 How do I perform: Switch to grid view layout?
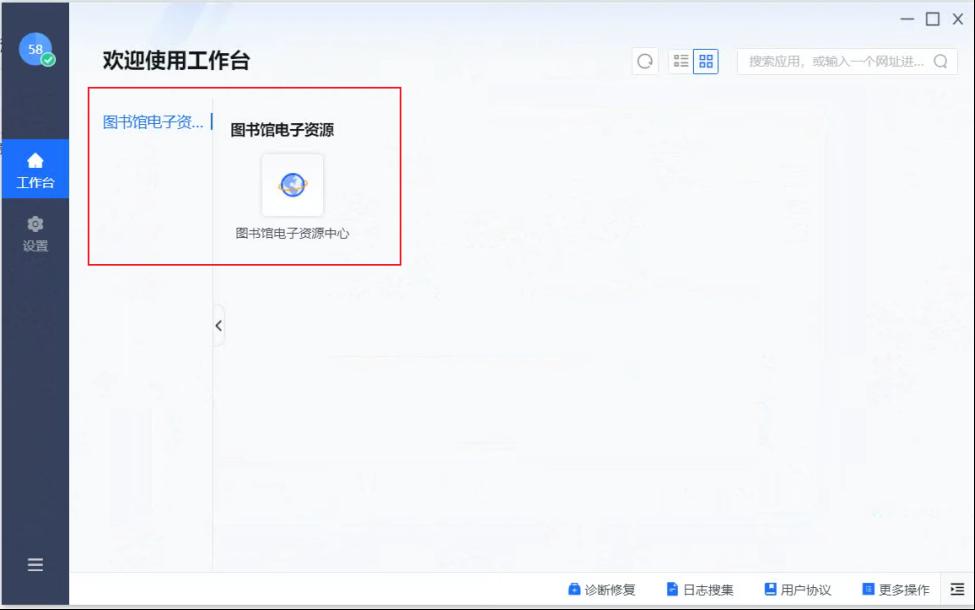[x=706, y=61]
